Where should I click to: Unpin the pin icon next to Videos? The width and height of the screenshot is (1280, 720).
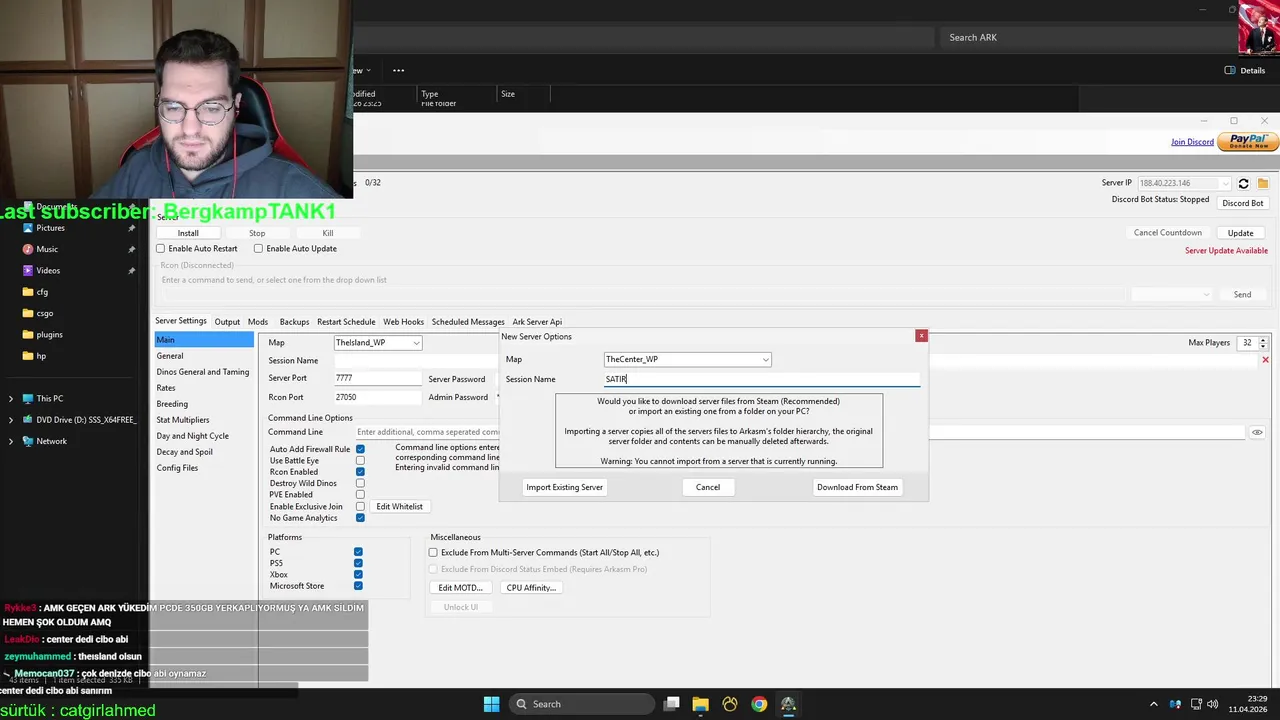pyautogui.click(x=131, y=270)
